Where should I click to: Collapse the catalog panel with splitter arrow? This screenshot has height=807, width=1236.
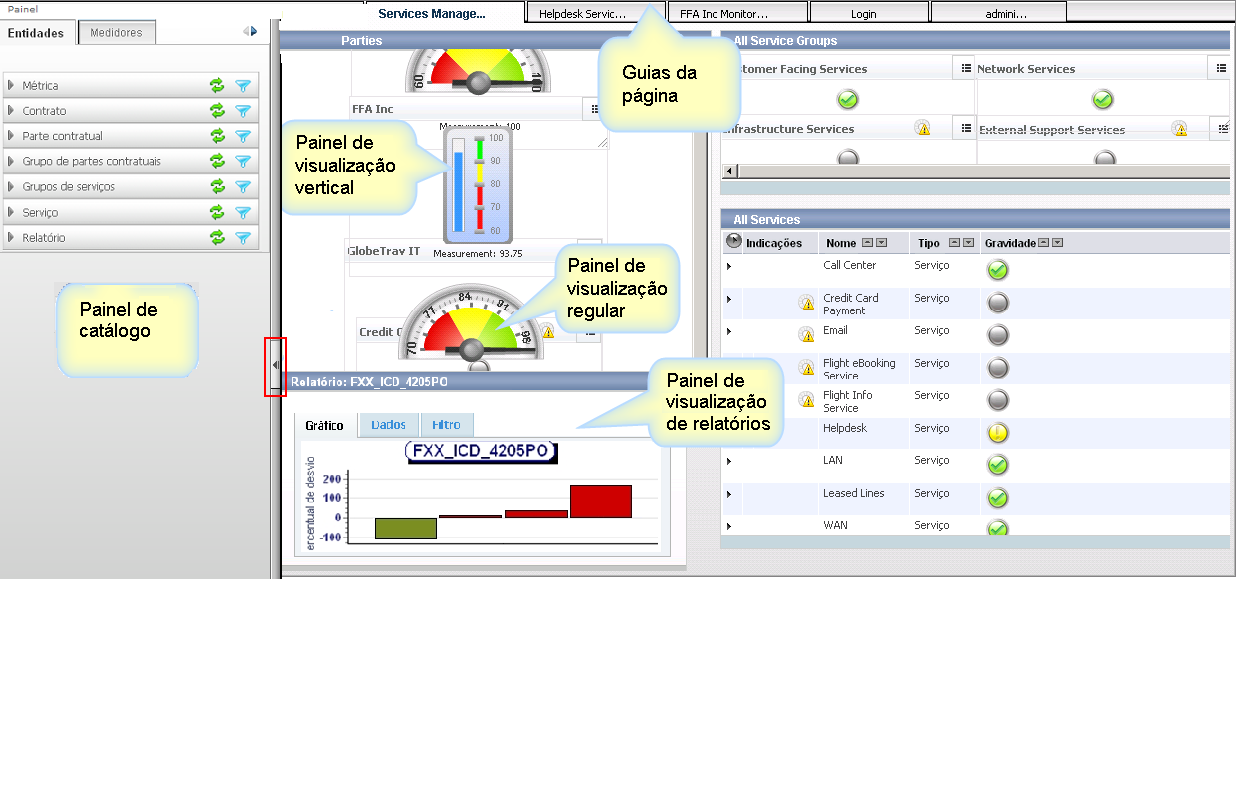[x=275, y=366]
